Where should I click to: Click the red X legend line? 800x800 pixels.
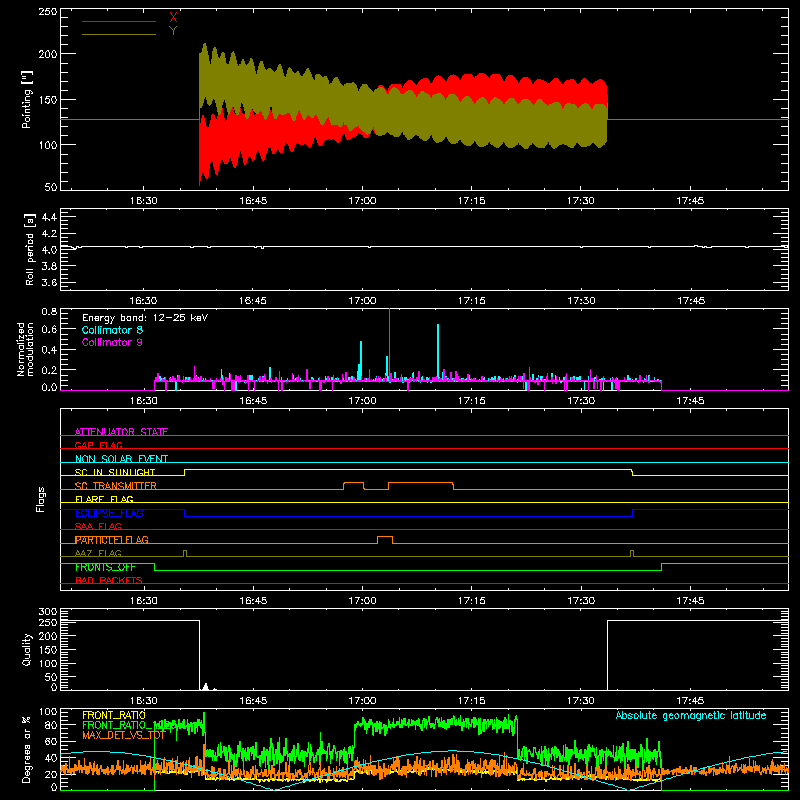click(x=118, y=21)
